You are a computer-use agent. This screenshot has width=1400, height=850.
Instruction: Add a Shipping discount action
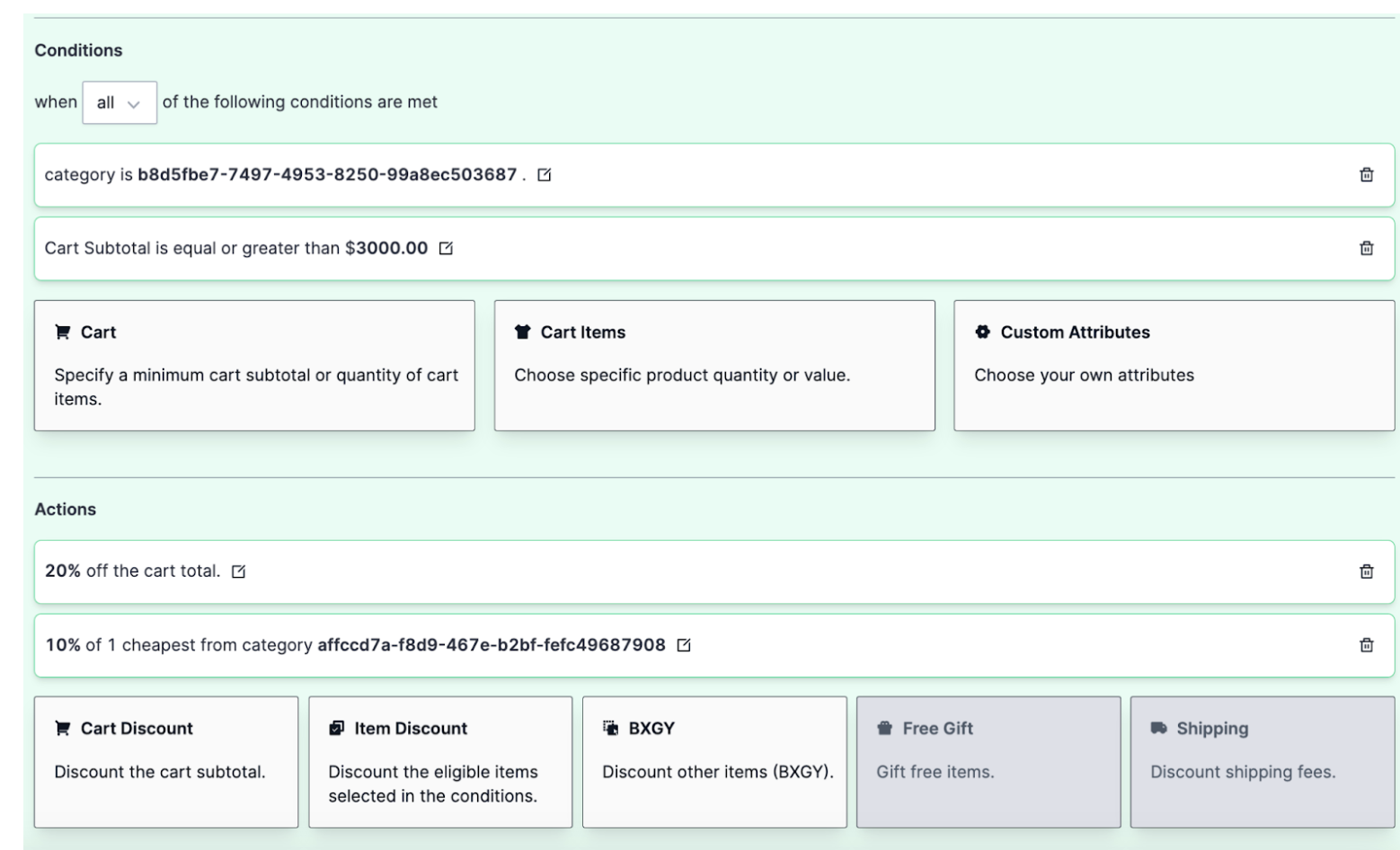pos(1262,761)
